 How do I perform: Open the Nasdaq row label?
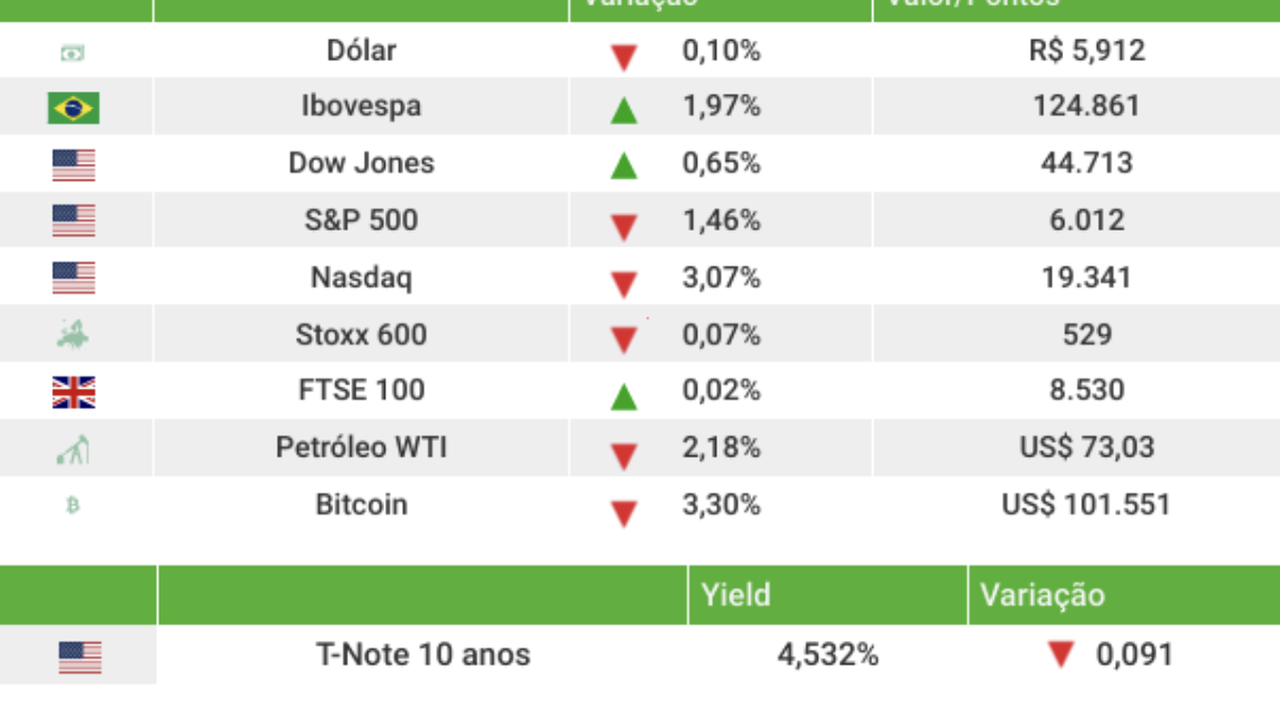[361, 277]
